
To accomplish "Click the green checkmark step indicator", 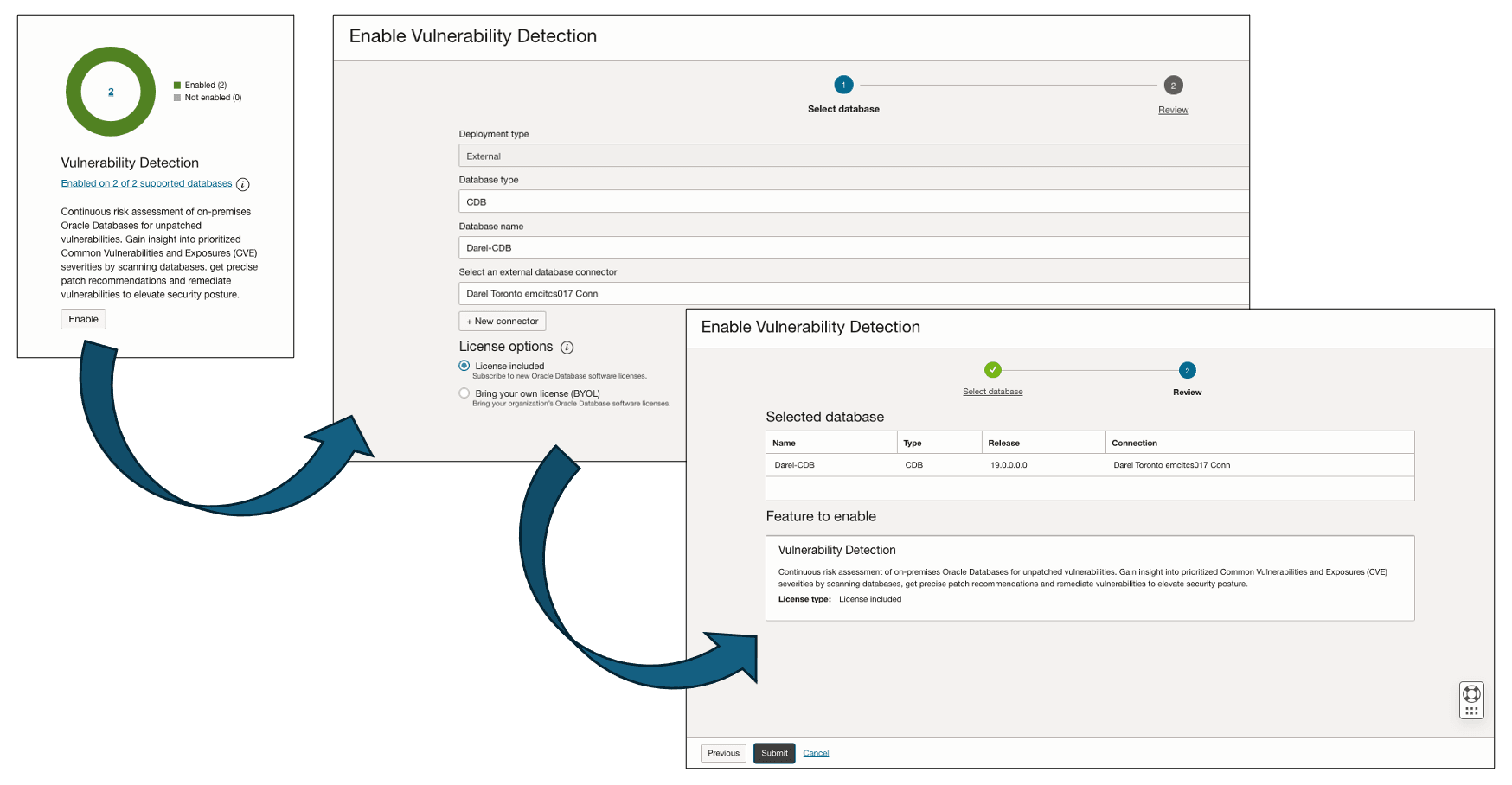I will click(x=992, y=370).
